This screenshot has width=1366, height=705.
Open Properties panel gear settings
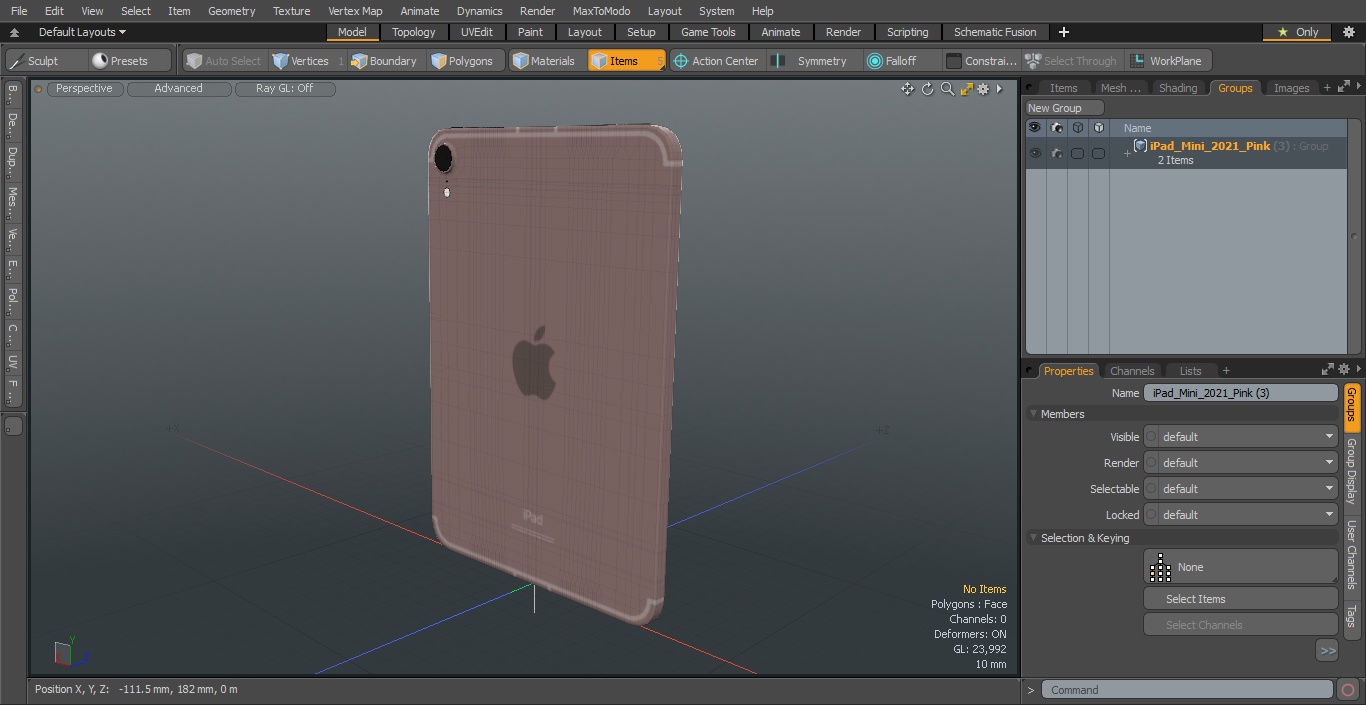[x=1343, y=370]
